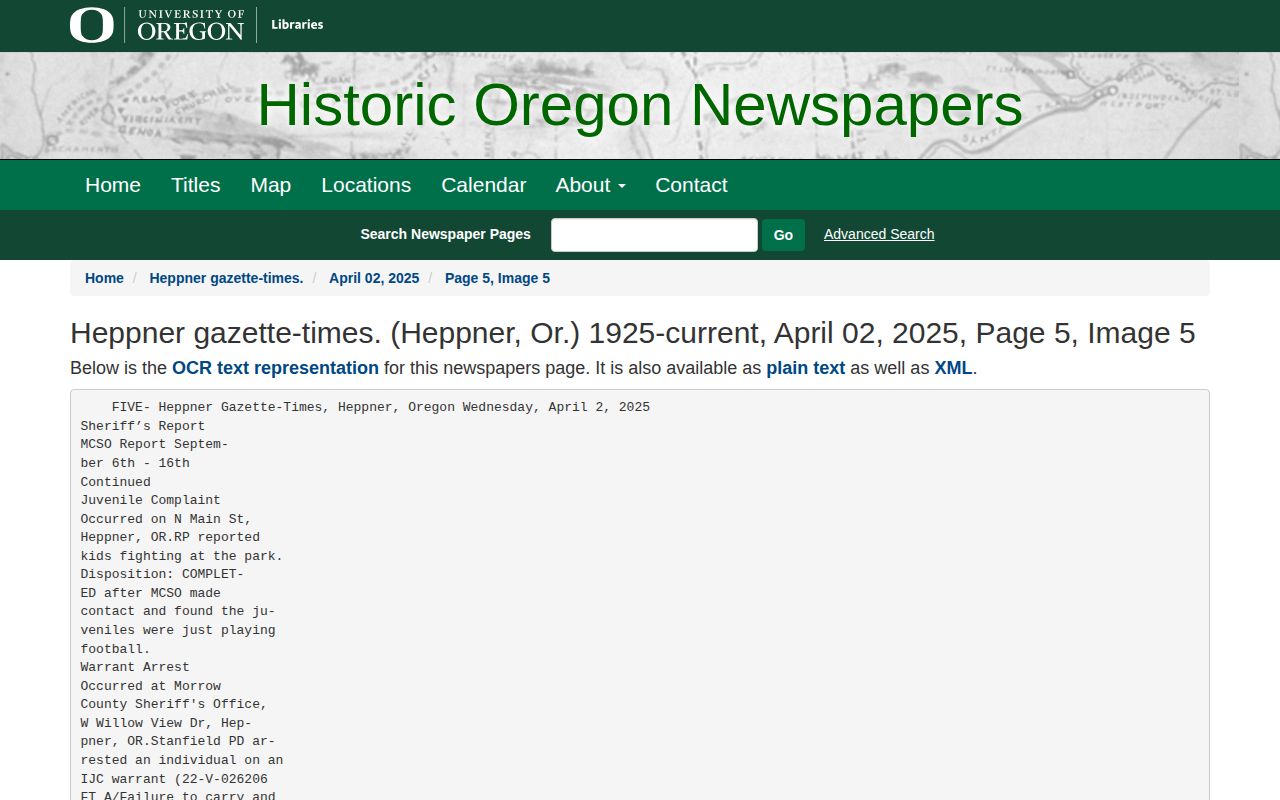The image size is (1280, 800).
Task: Open the OCR text representation link
Action: point(275,368)
